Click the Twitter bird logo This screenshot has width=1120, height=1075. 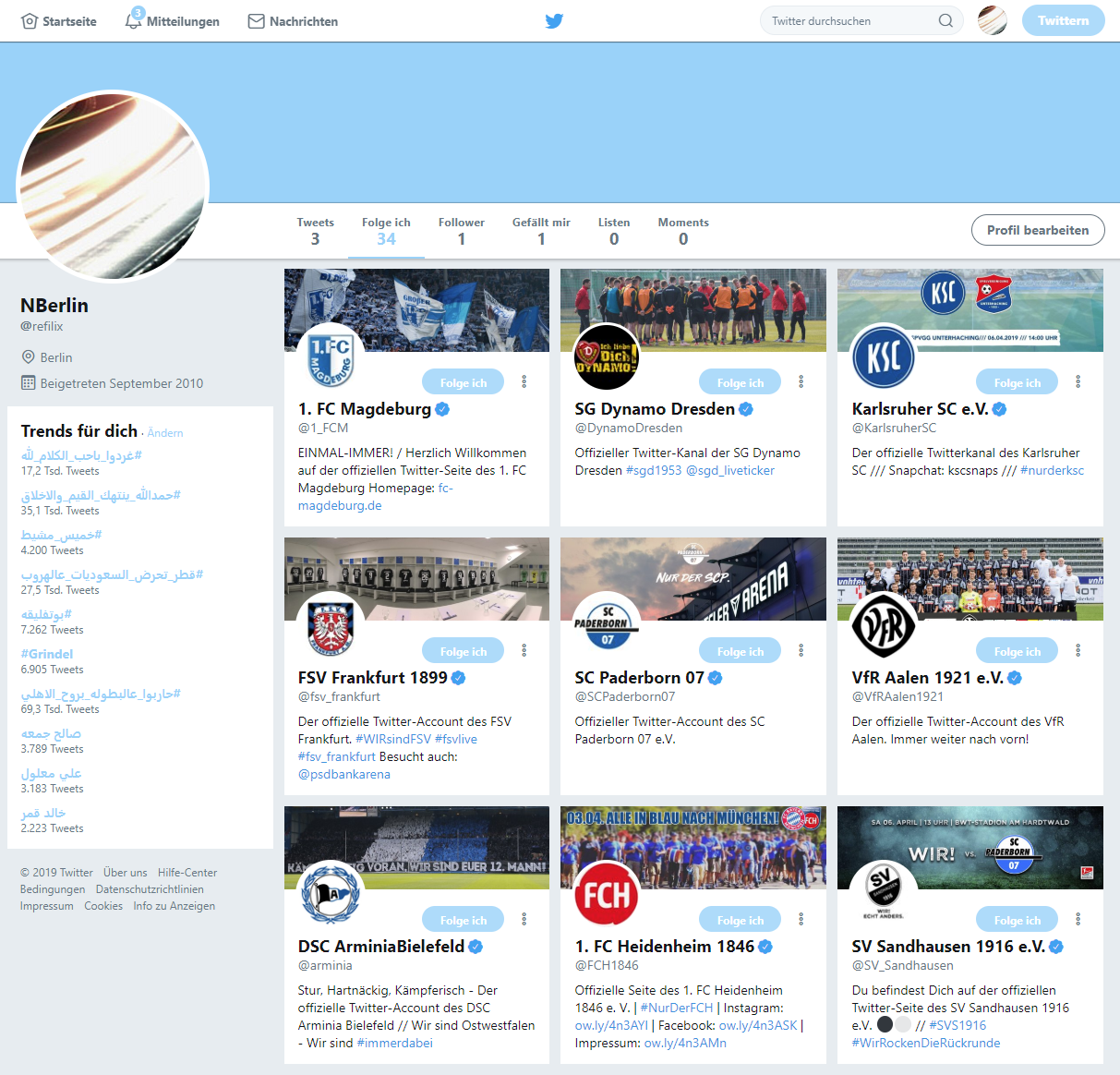554,21
